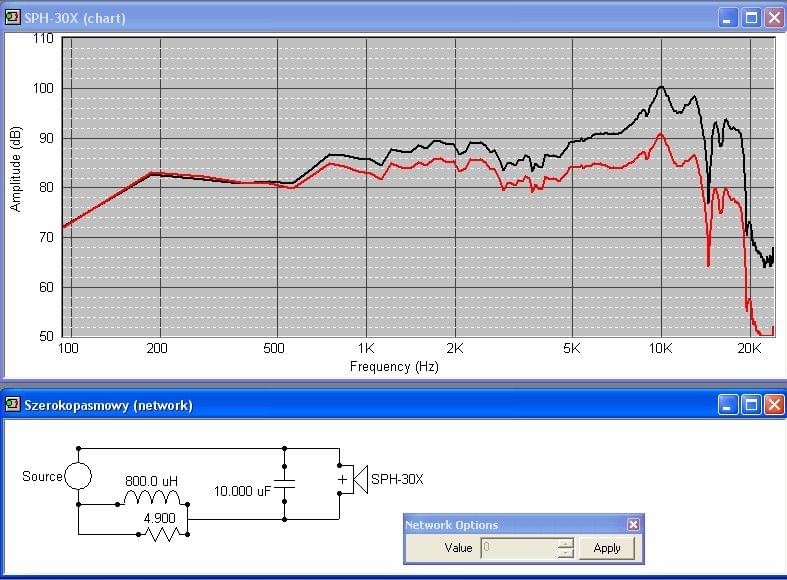
Task: Increase Value with the spinner up arrow
Action: (565, 543)
